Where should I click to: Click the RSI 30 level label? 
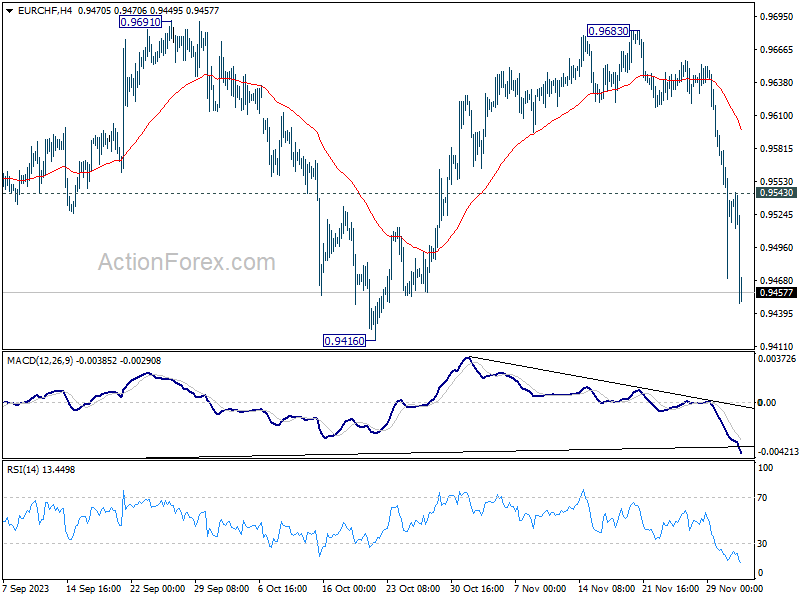[x=762, y=544]
